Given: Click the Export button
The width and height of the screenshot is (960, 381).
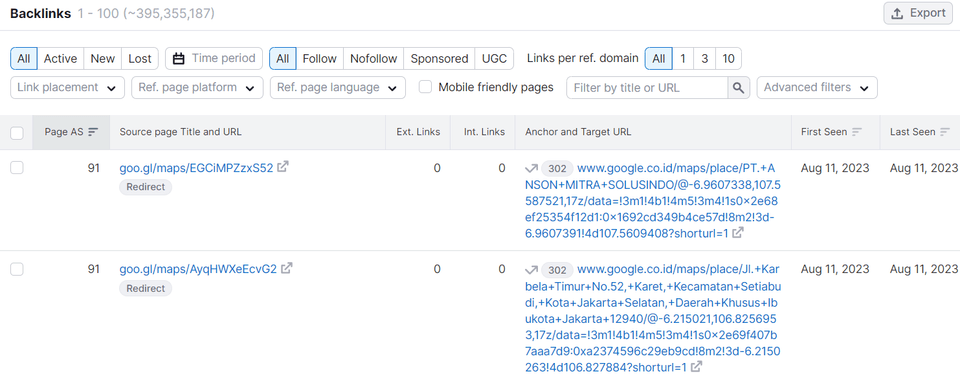Looking at the screenshot, I should click(918, 13).
